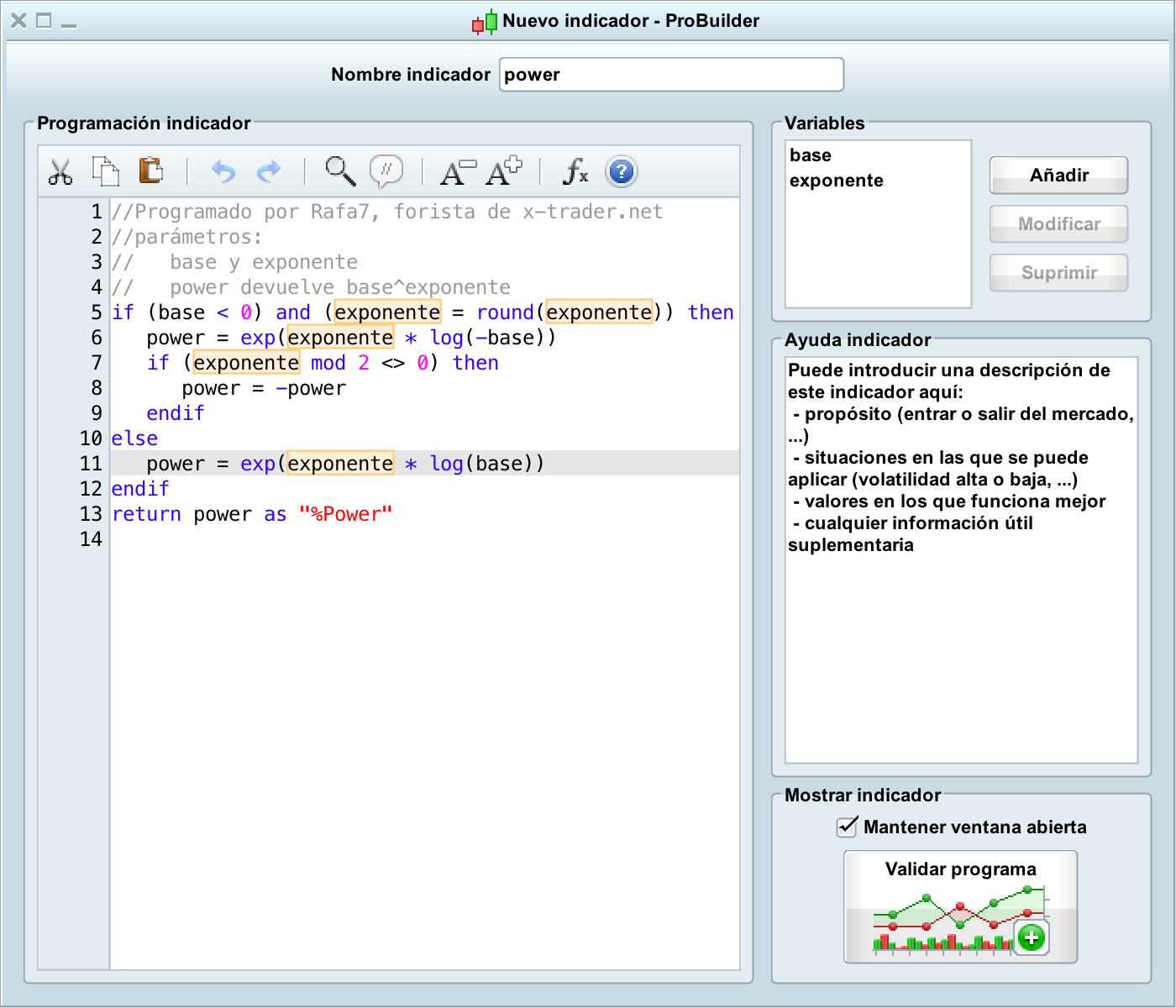Select the base variable in list
This screenshot has height=1008, width=1176.
click(x=811, y=155)
